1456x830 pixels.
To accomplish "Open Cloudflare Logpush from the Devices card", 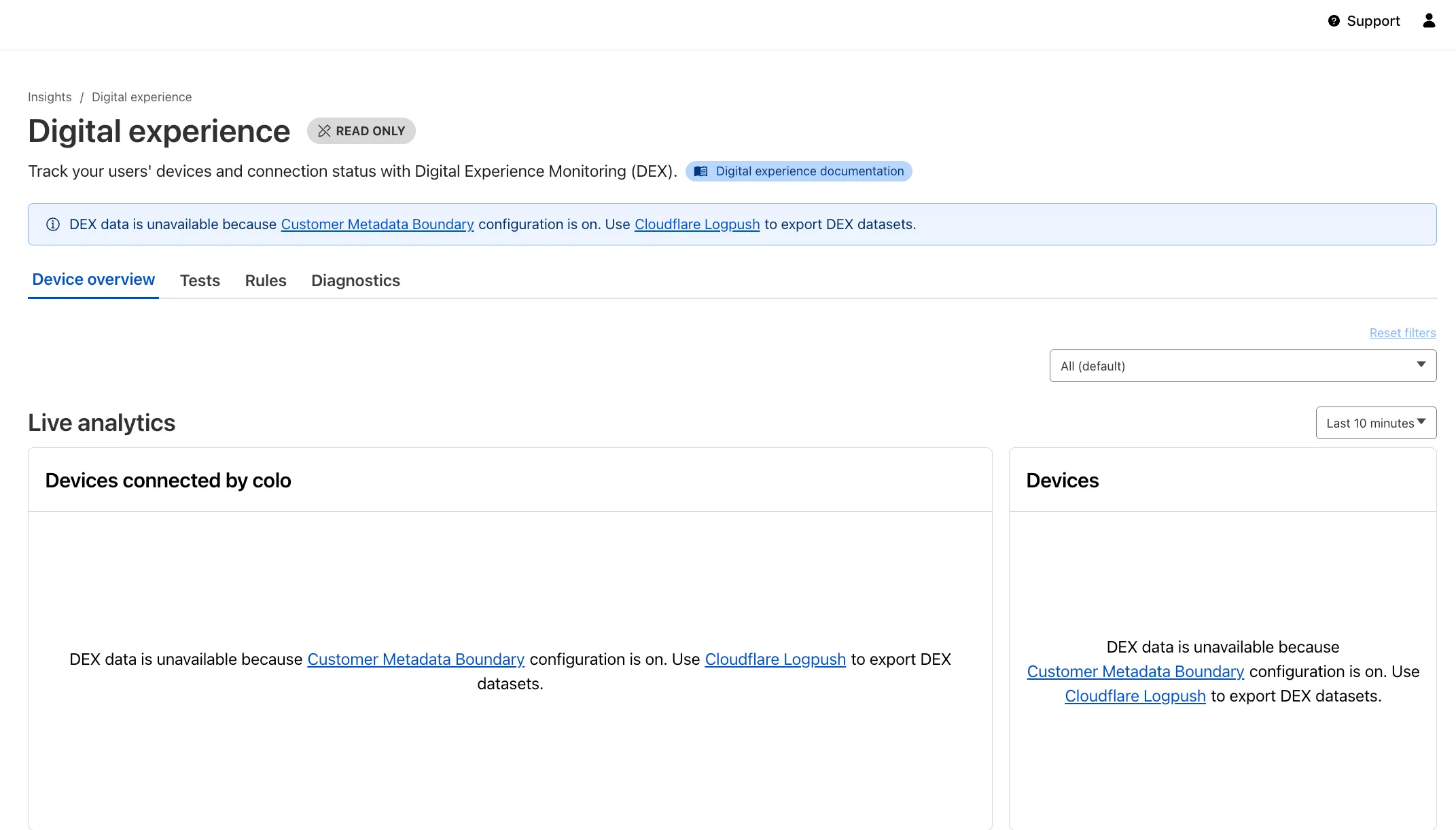I will click(1135, 695).
